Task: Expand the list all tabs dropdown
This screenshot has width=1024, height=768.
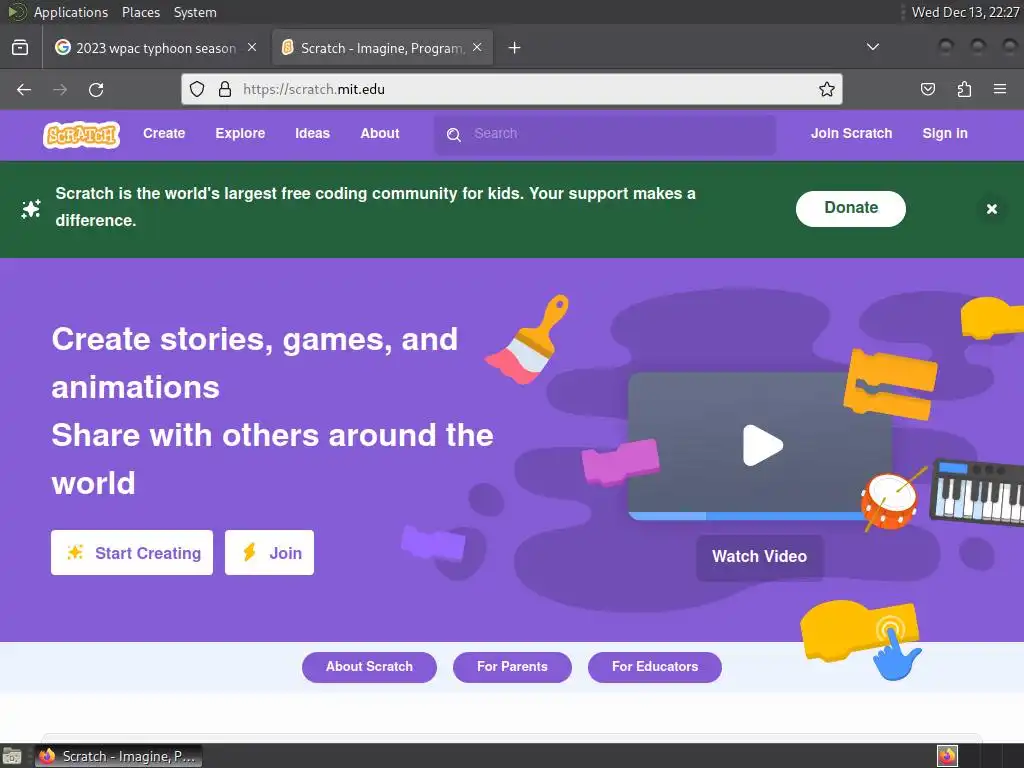Action: tap(872, 47)
